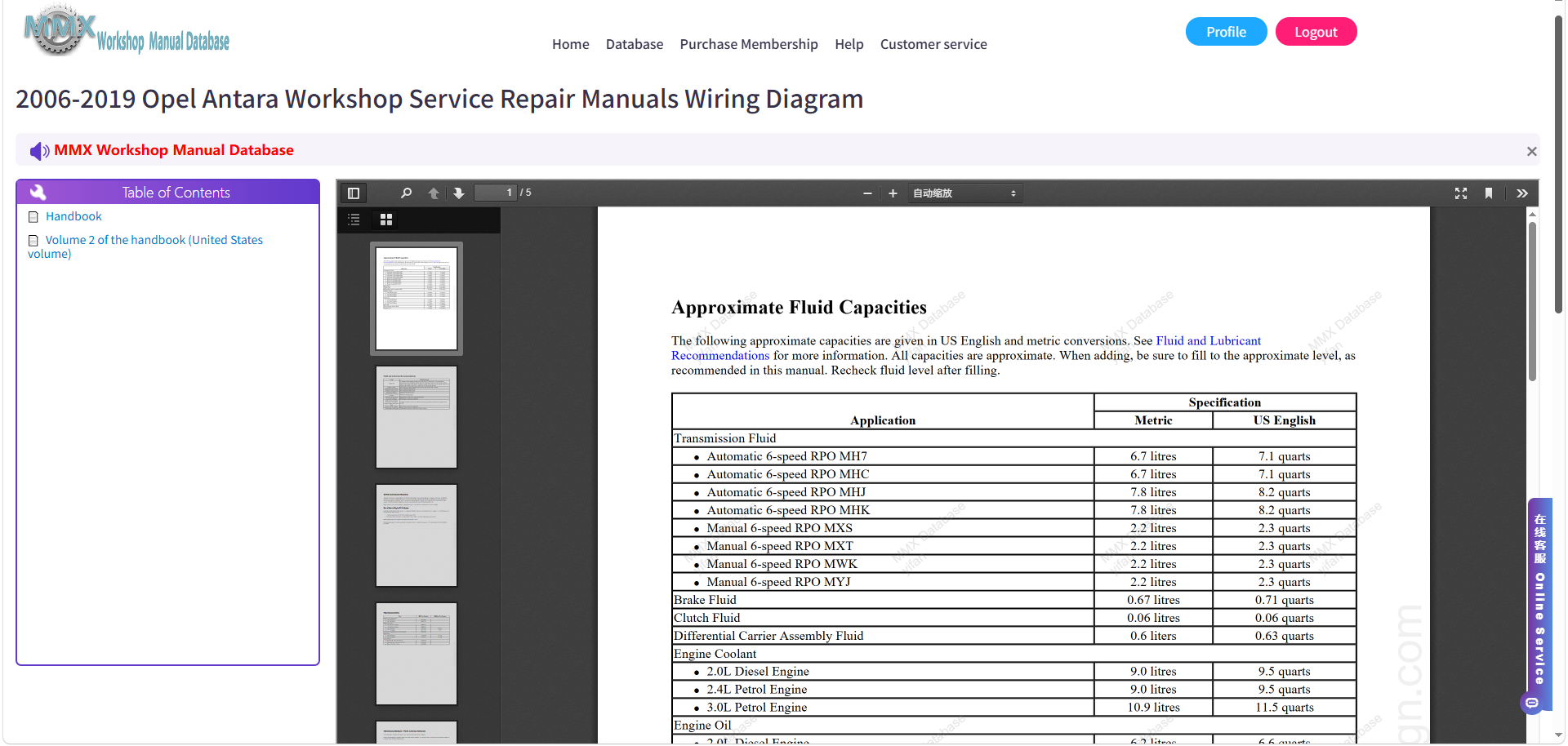Click the 'Engine Coolant' section row
Viewport: 1568px width, 746px height.
1014,654
